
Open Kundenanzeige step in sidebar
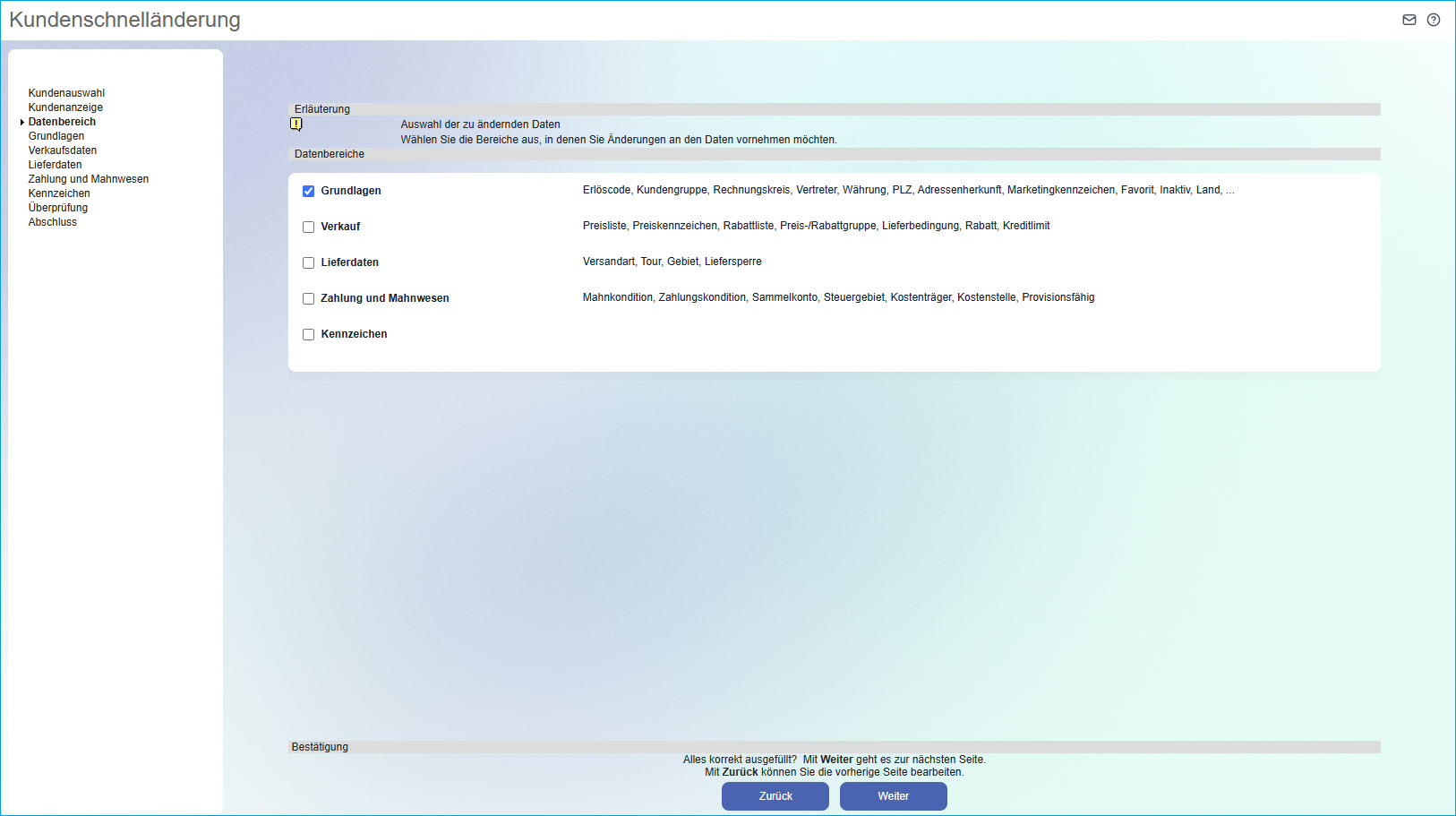click(x=65, y=107)
